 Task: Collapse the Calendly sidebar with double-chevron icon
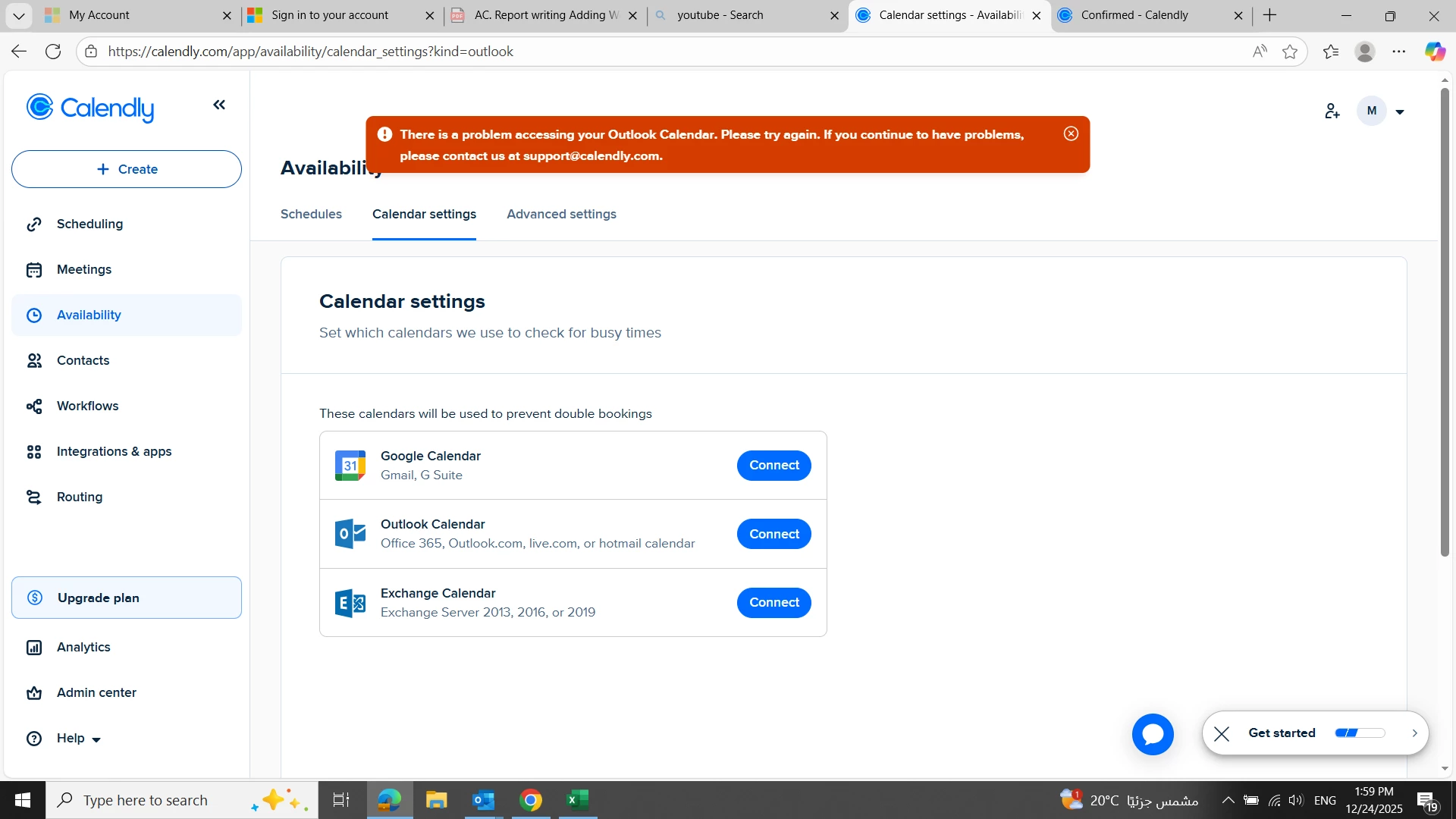219,105
